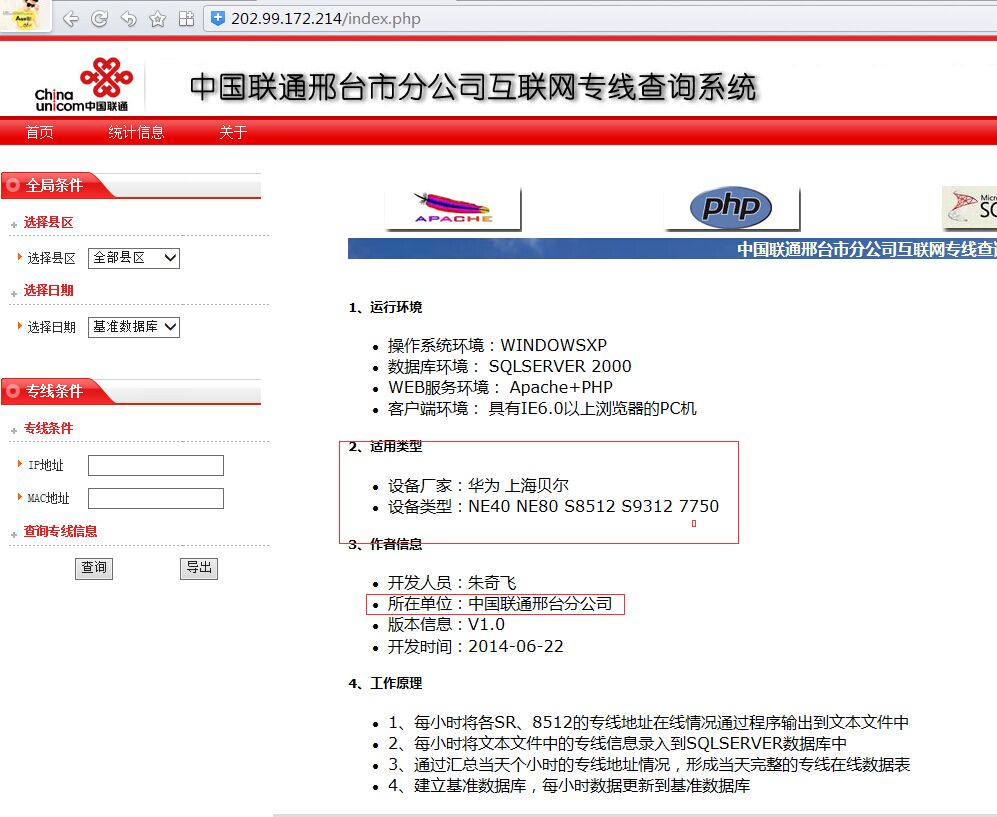
Task: Open the 首页 menu item
Action: click(x=39, y=132)
